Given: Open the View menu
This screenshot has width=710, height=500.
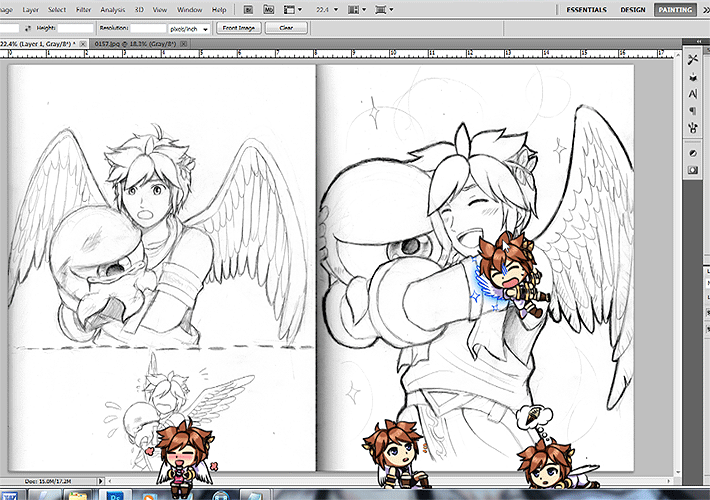Looking at the screenshot, I should coord(159,10).
